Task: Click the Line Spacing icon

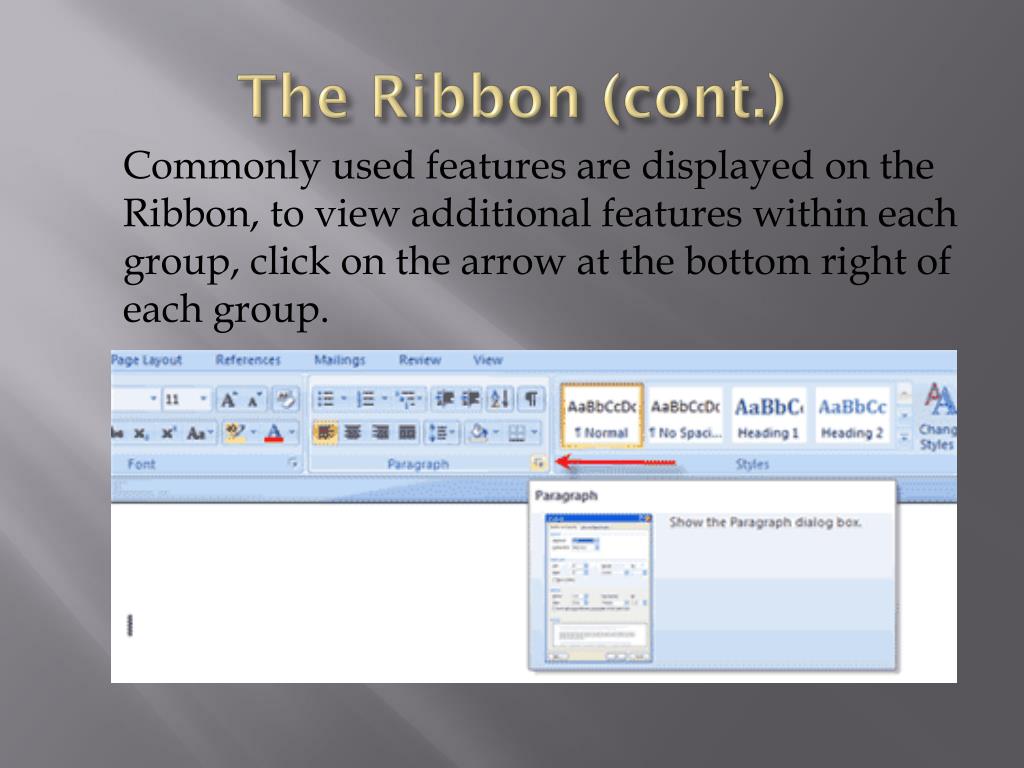Action: [x=438, y=432]
